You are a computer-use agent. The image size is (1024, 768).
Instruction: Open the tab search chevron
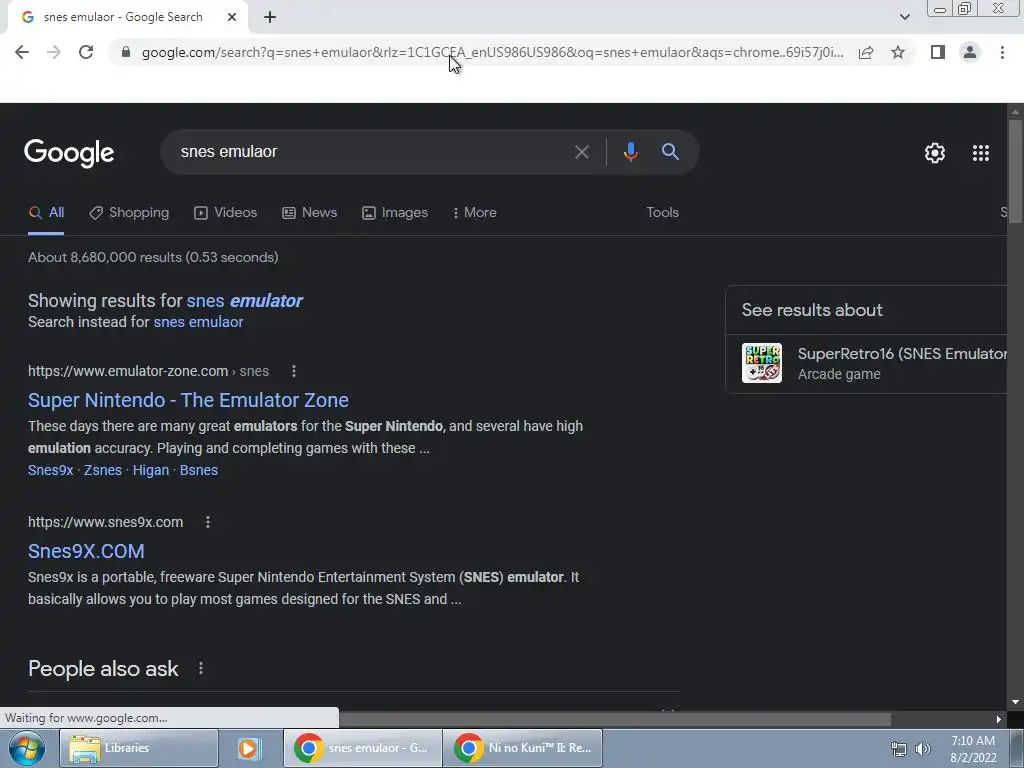click(x=904, y=17)
